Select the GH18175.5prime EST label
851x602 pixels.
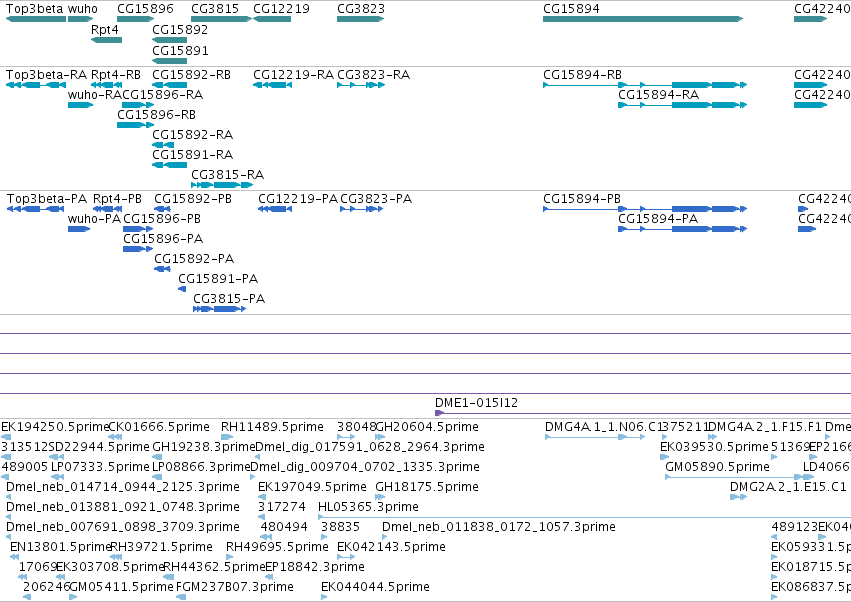click(x=427, y=487)
